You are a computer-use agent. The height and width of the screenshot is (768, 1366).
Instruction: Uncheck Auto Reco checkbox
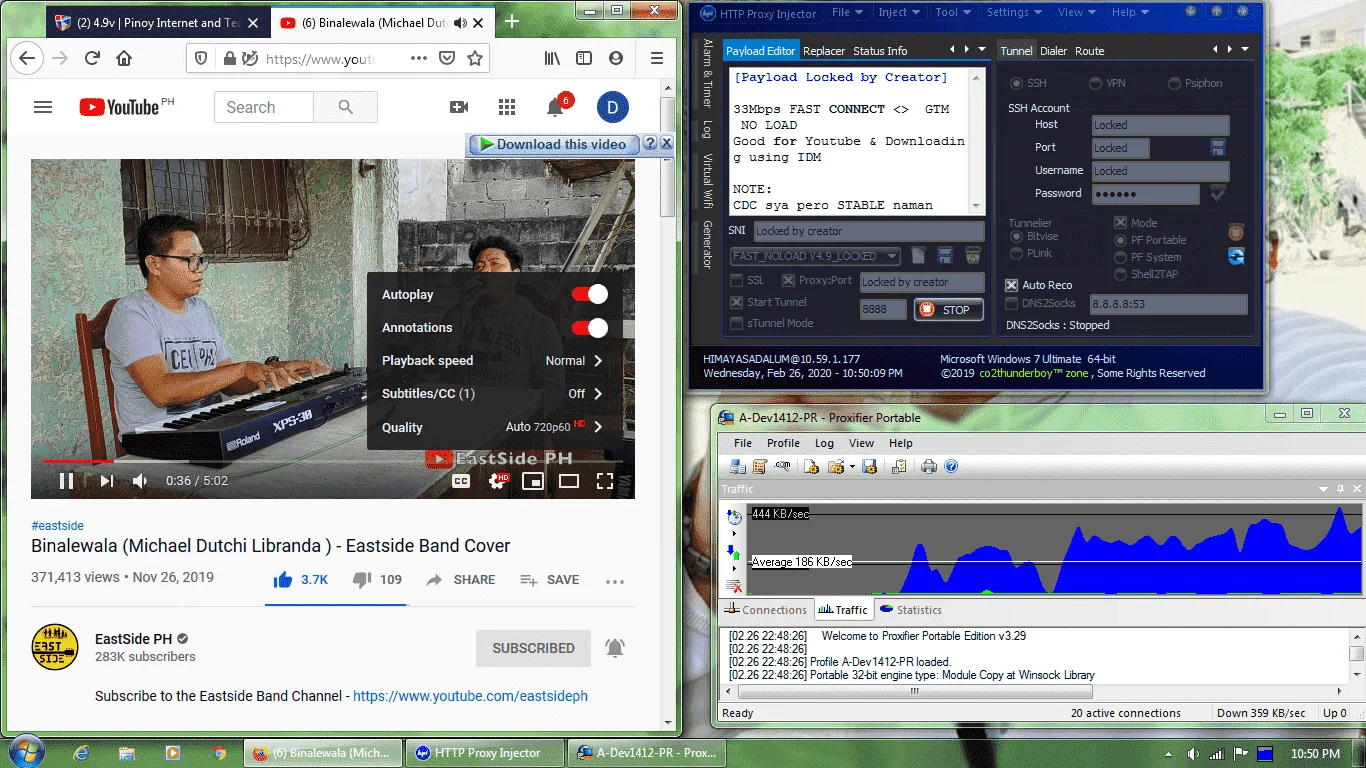coord(1012,285)
